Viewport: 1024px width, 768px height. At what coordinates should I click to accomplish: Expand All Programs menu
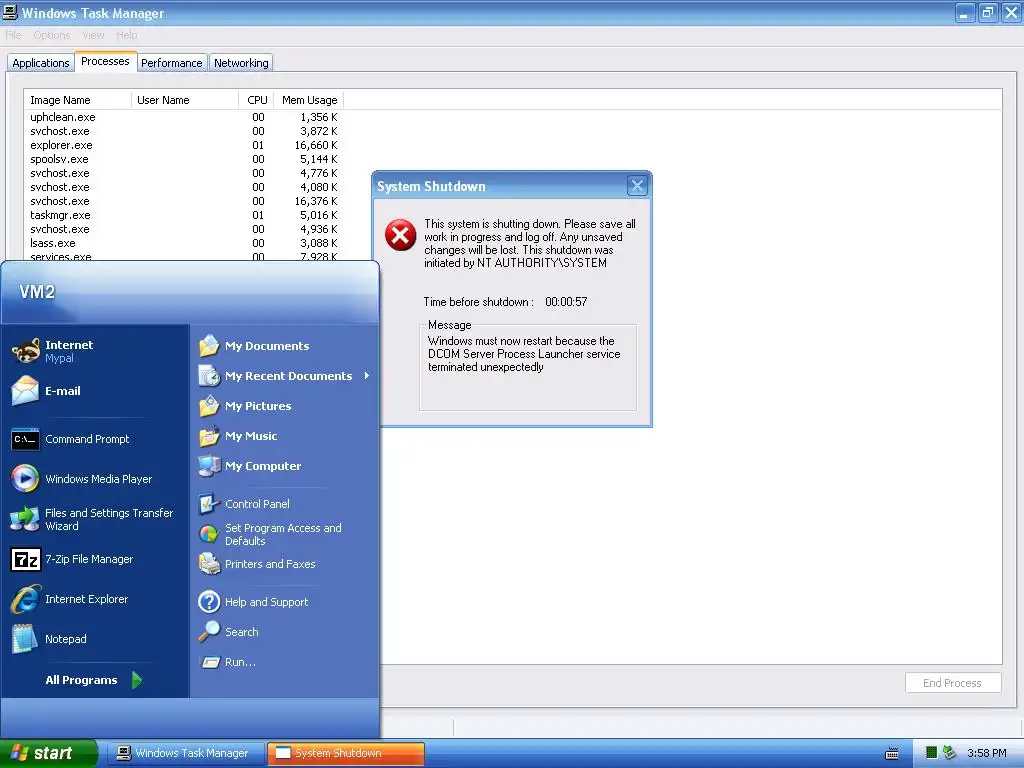click(x=93, y=680)
